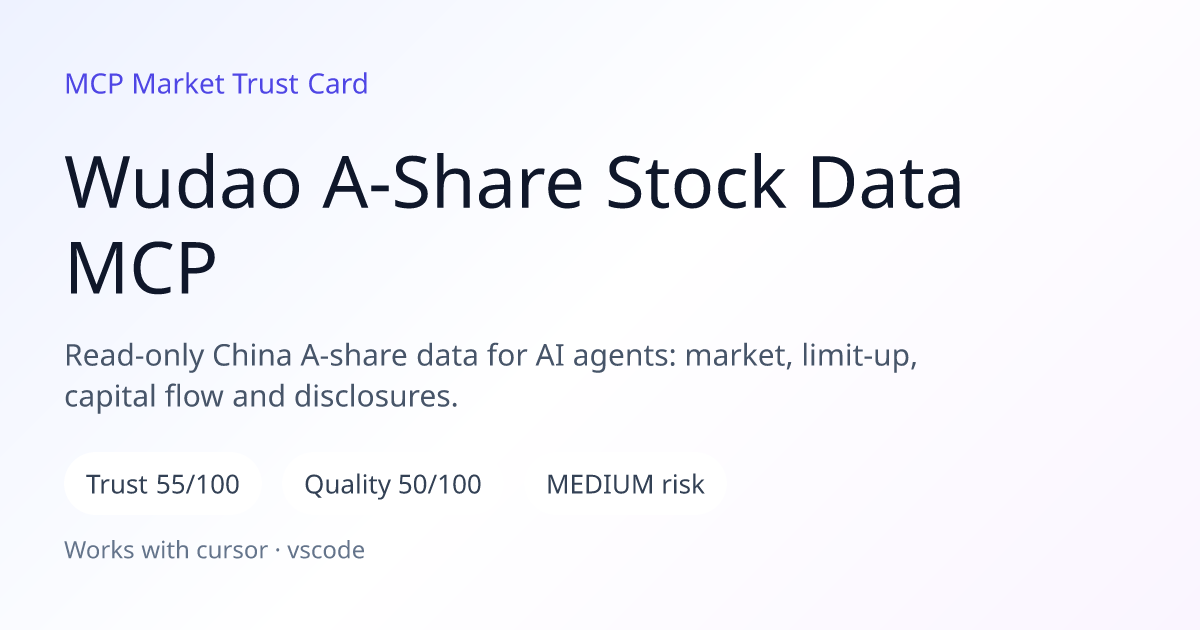The width and height of the screenshot is (1200, 630).
Task: Click the Wudao A-Share Stock Data title
Action: pos(514,183)
